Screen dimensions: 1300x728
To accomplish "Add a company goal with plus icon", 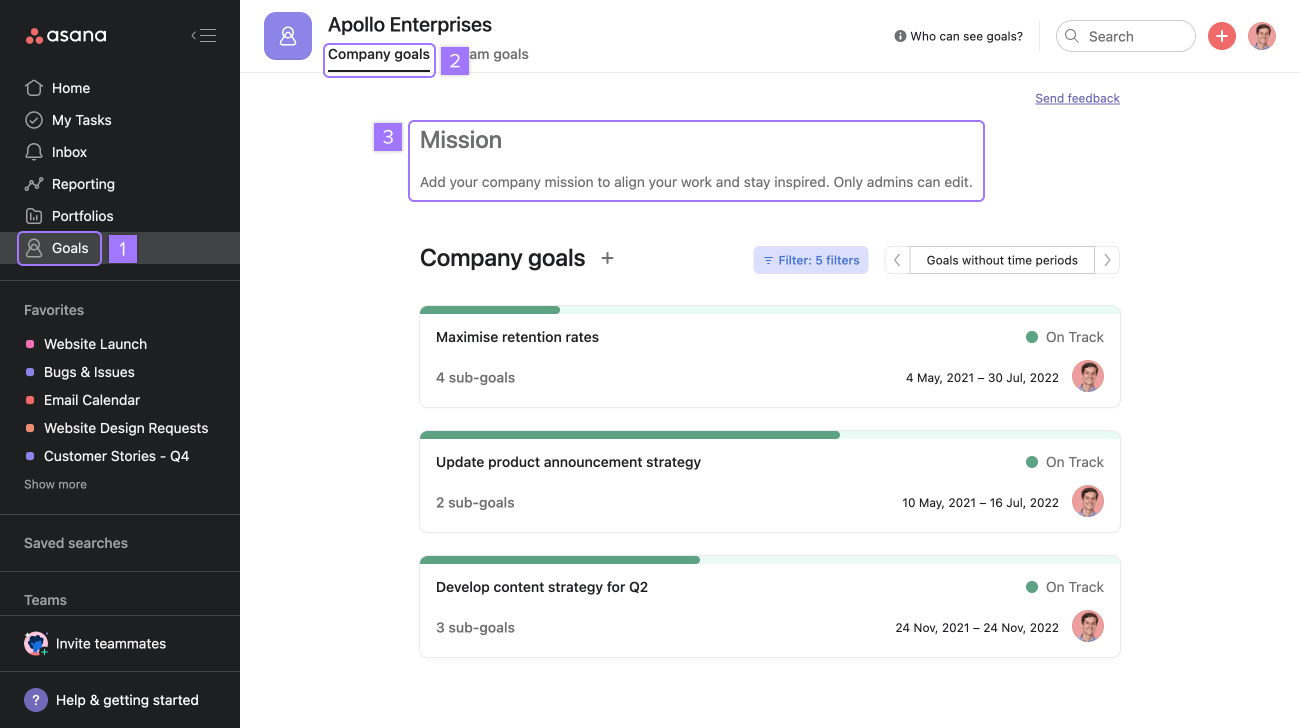I will tap(607, 258).
